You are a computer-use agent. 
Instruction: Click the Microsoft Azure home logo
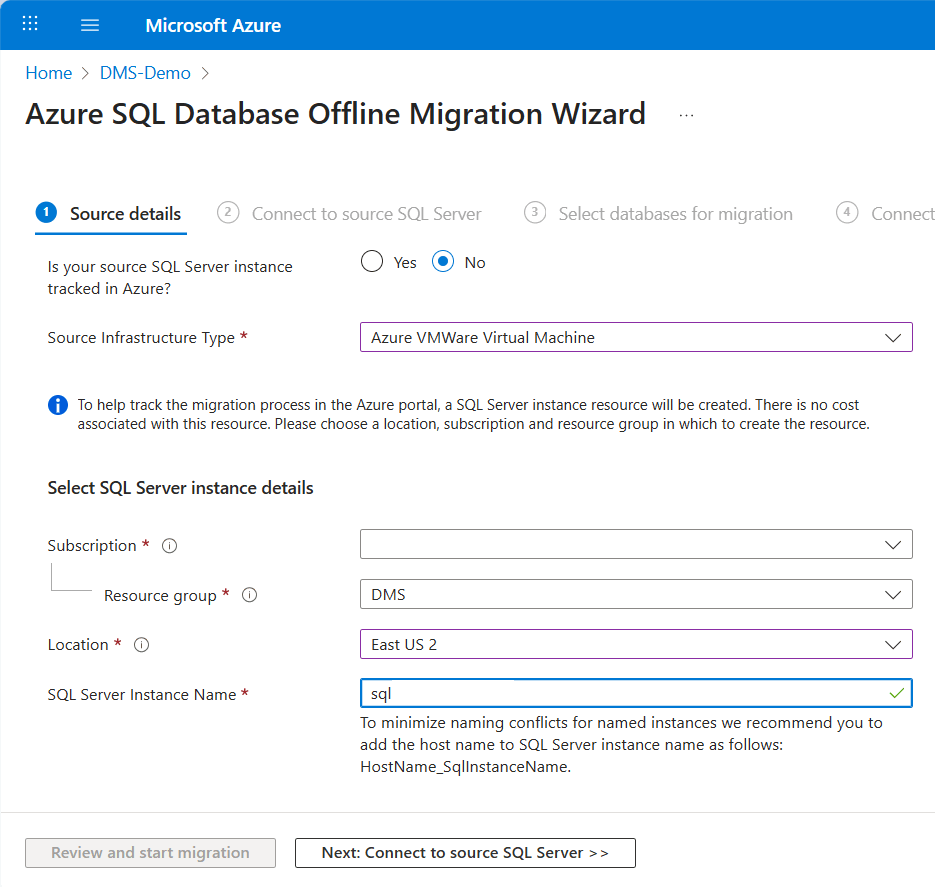pos(213,24)
